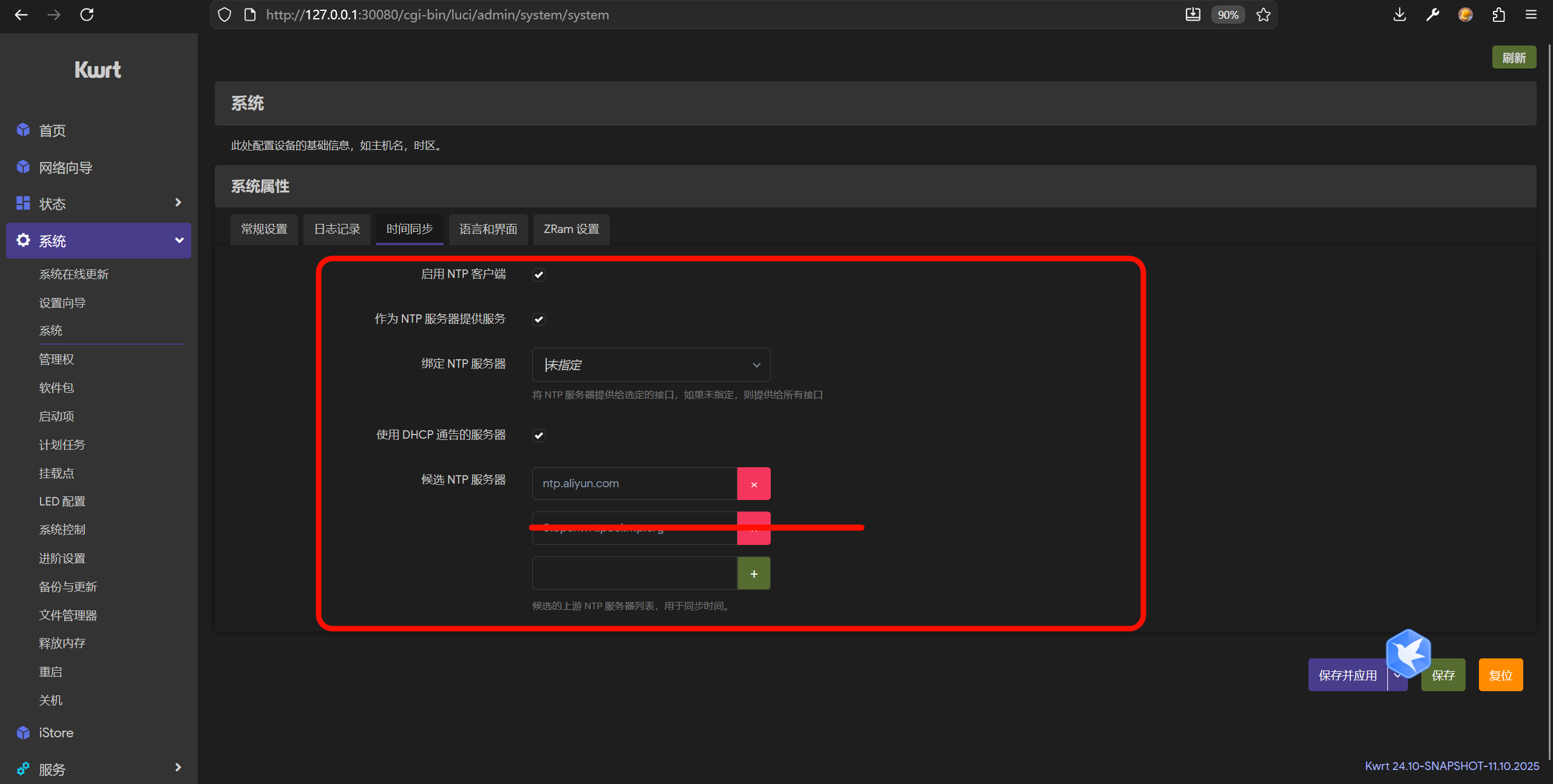
Task: Open the NTP server bind interface dropdown
Action: pos(651,365)
